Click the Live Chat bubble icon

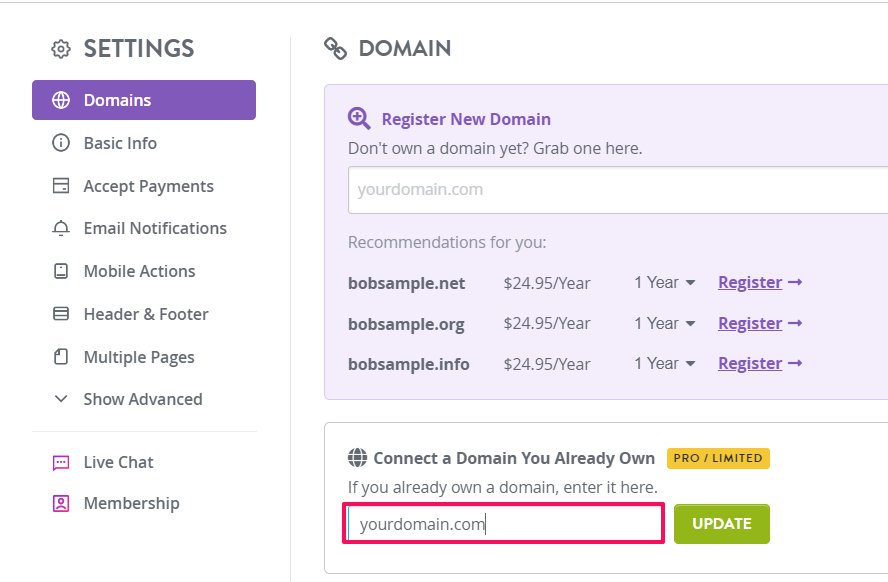click(x=61, y=463)
